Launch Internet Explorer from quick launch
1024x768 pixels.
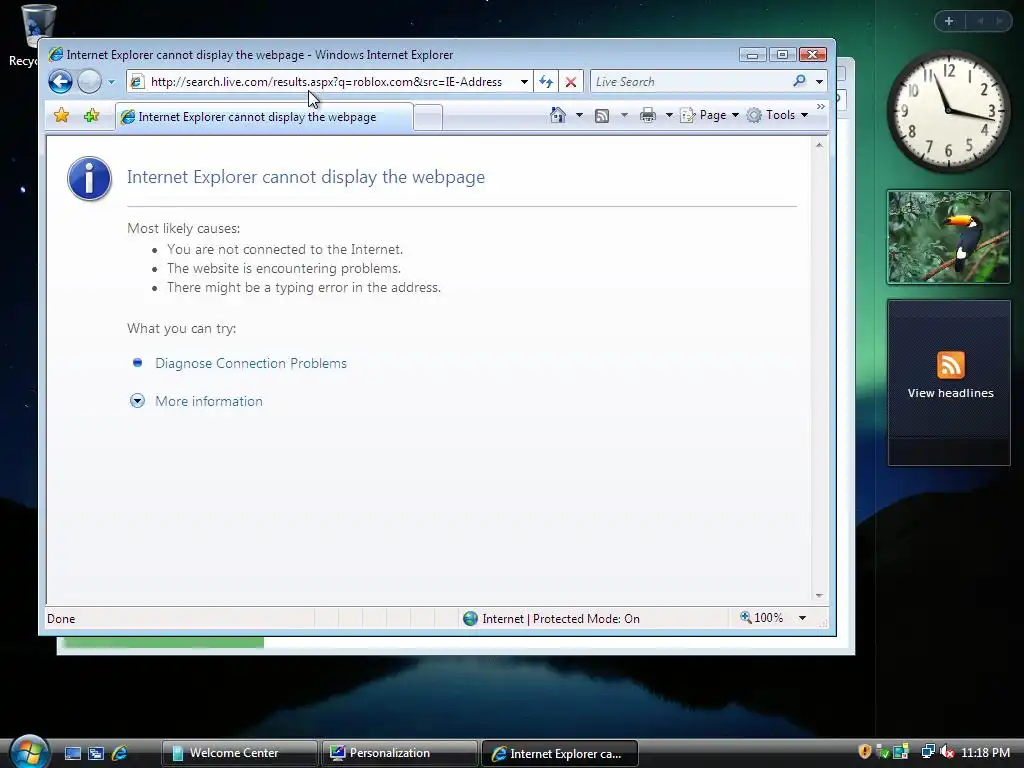tap(120, 753)
